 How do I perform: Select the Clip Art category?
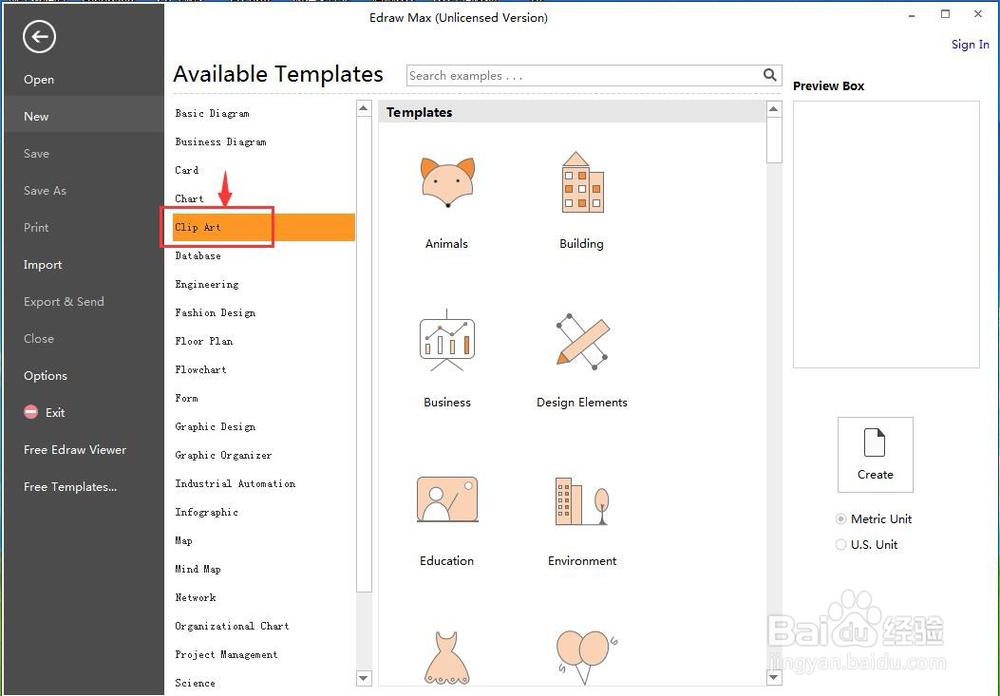[x=263, y=227]
